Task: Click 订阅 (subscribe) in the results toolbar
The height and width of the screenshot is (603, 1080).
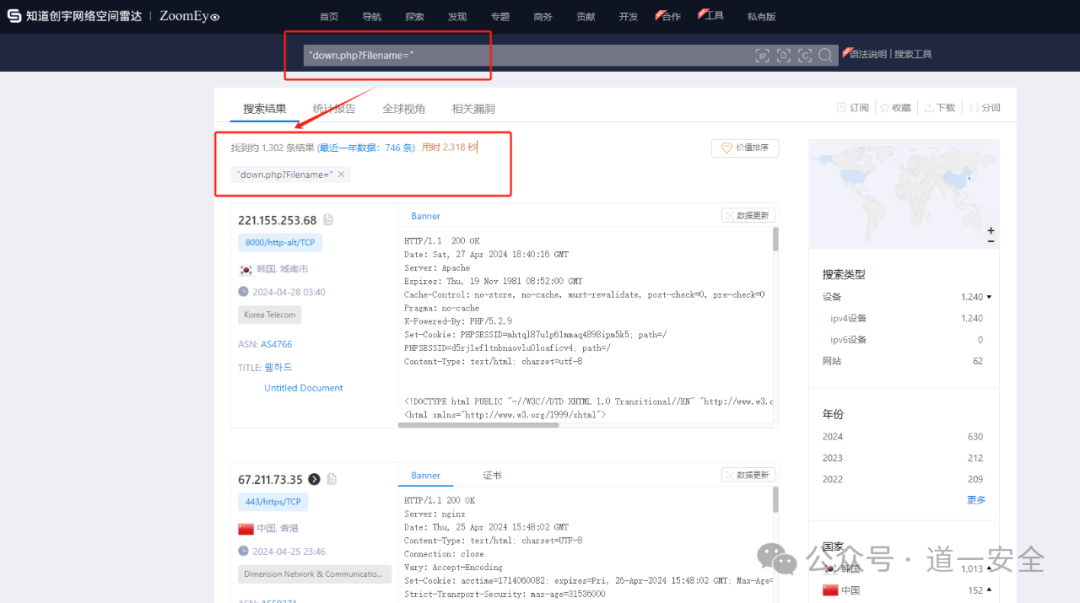Action: coord(853,108)
